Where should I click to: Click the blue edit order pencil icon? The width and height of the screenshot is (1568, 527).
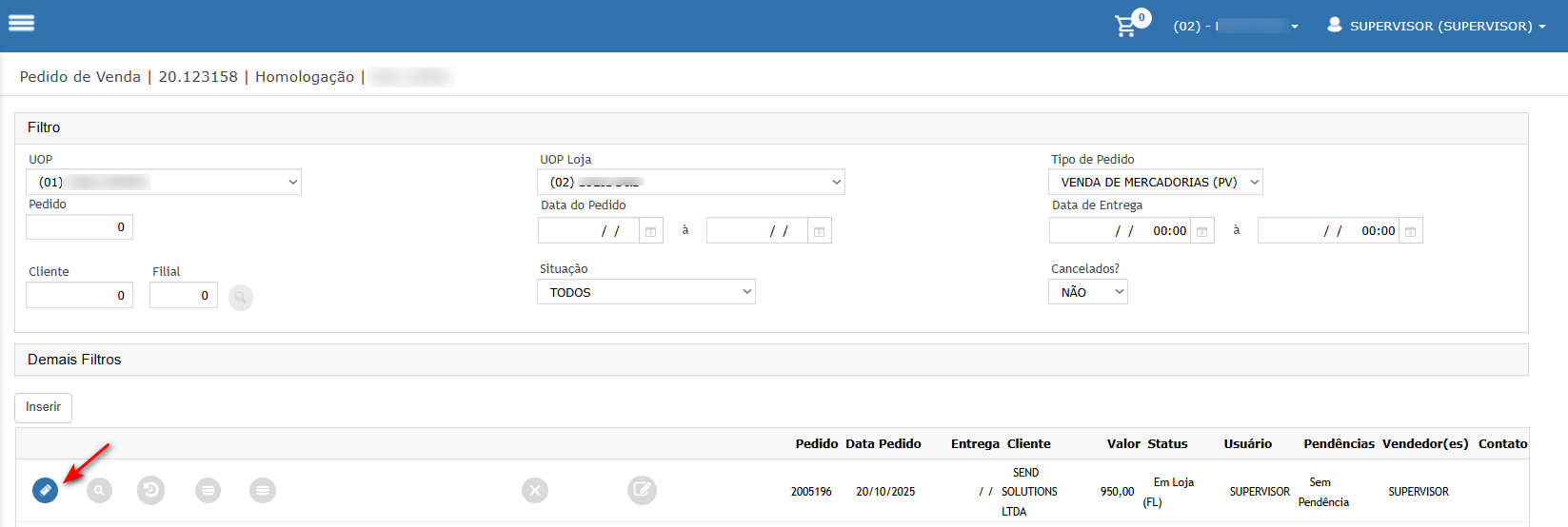(x=45, y=490)
